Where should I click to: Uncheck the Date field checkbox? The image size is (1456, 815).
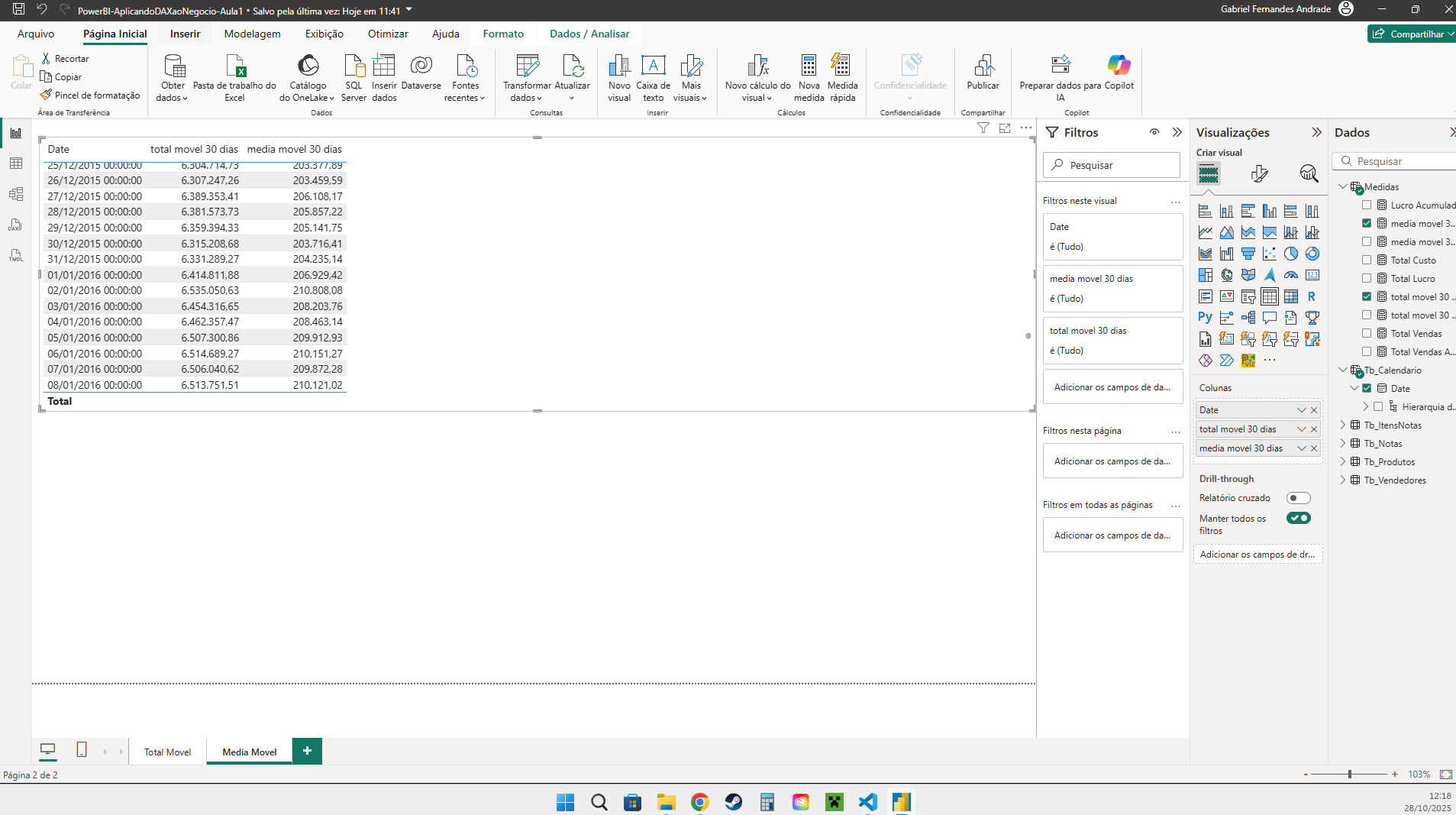[x=1367, y=389]
